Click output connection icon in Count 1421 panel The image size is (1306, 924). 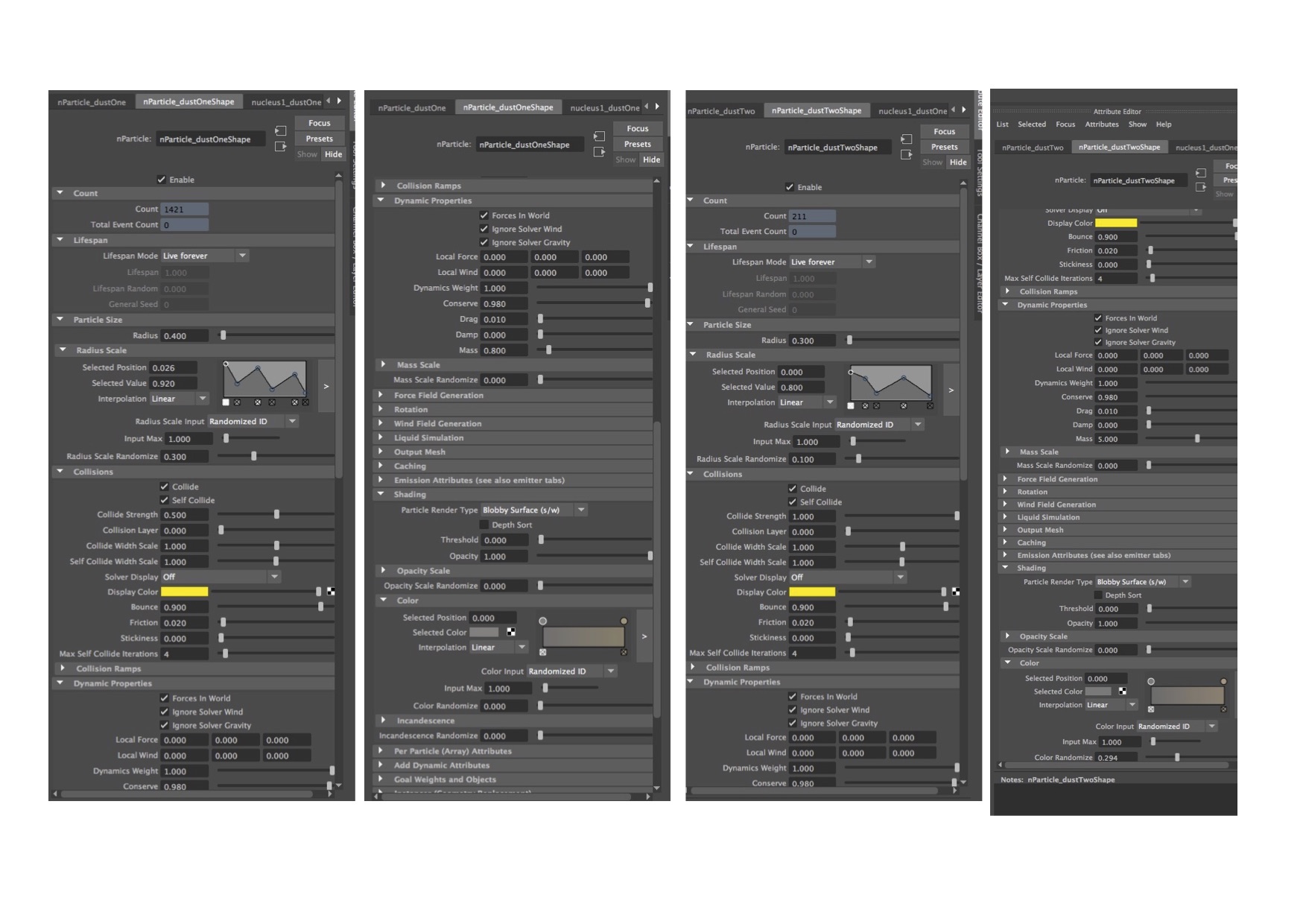[x=280, y=147]
